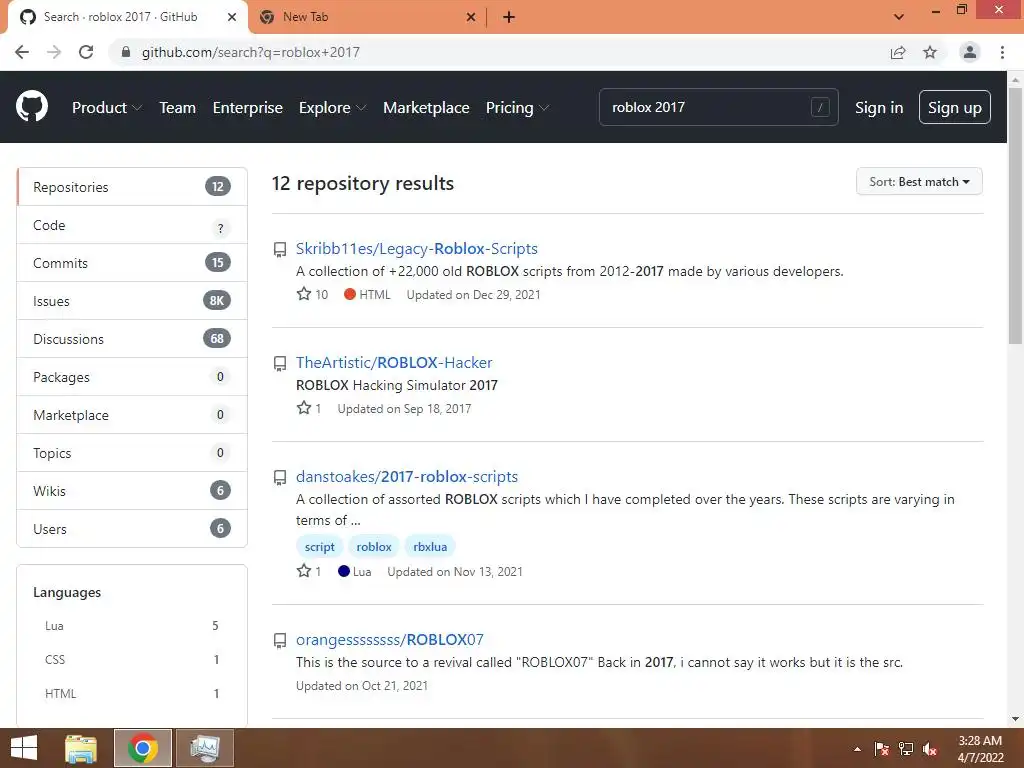Click network tray icon

coord(906,749)
